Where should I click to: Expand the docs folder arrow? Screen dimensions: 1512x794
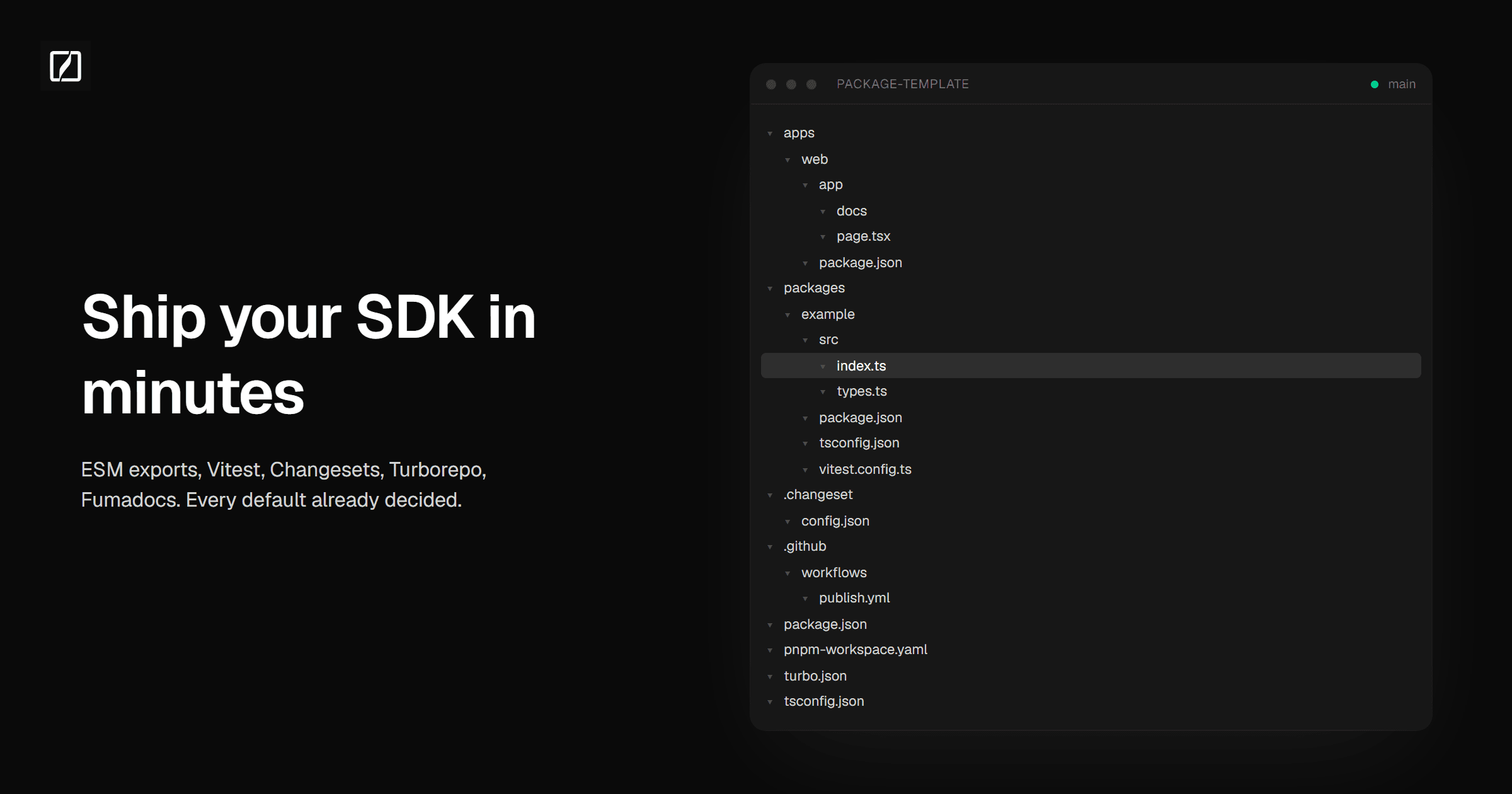(x=823, y=212)
